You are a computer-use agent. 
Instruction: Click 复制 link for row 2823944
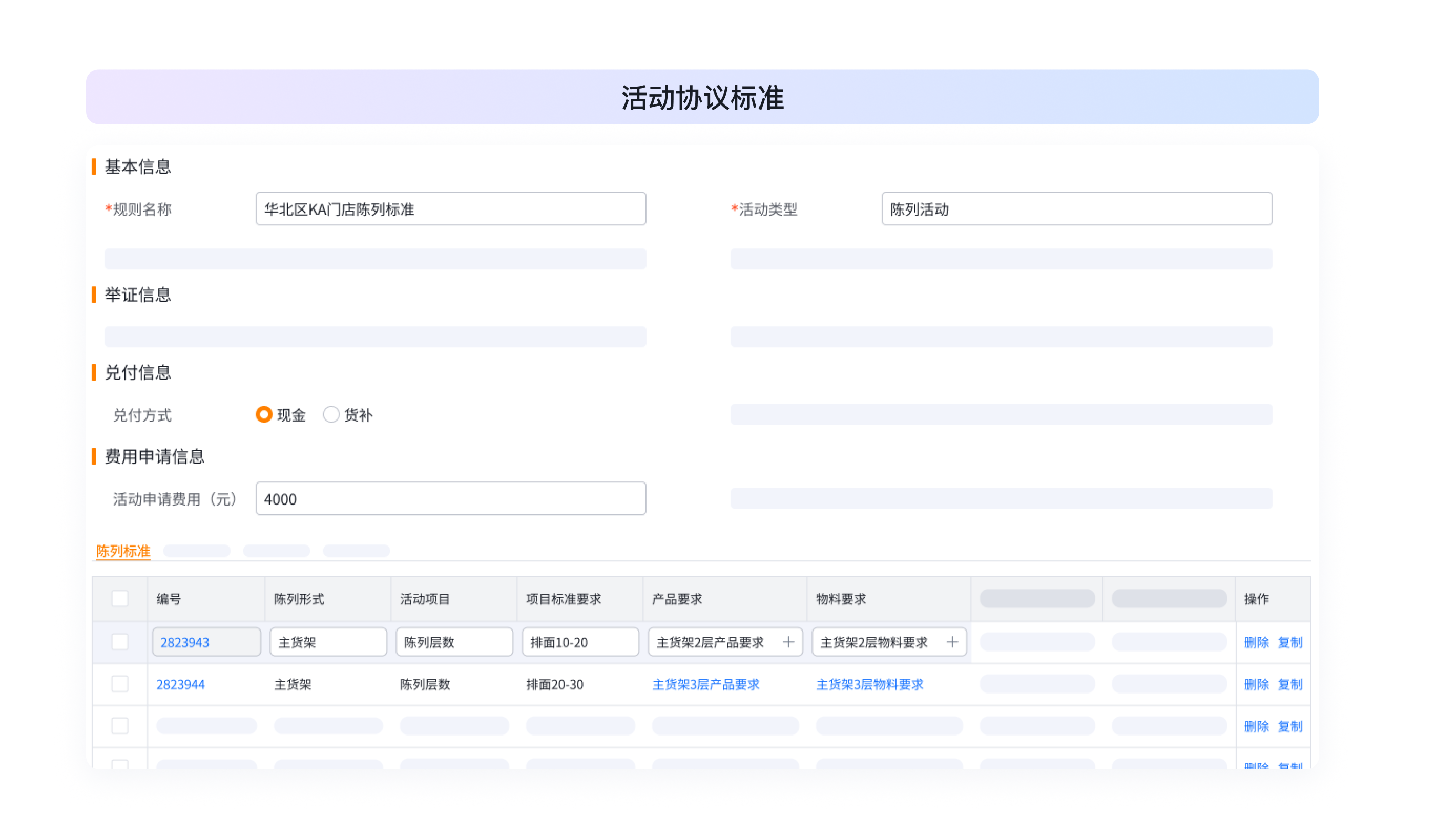click(x=1290, y=685)
